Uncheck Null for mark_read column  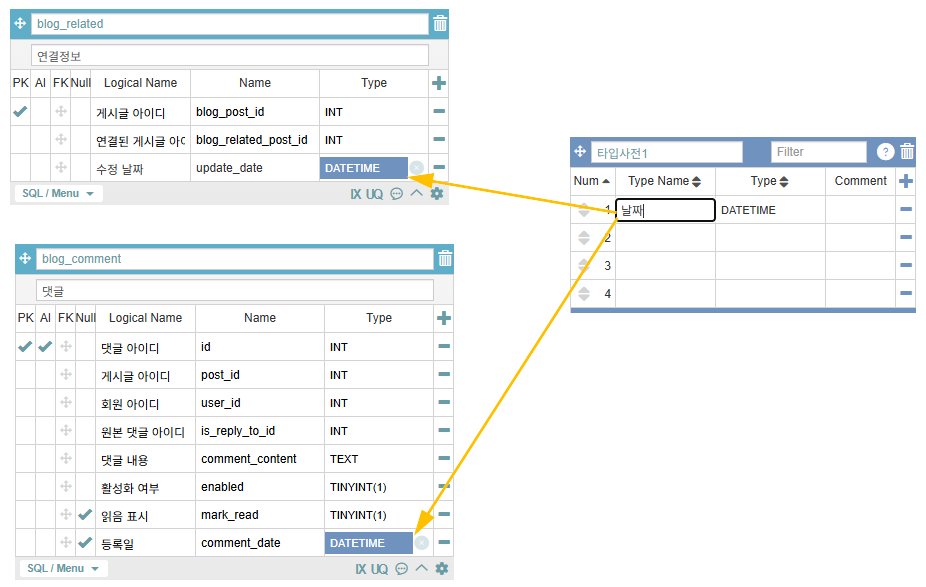85,515
